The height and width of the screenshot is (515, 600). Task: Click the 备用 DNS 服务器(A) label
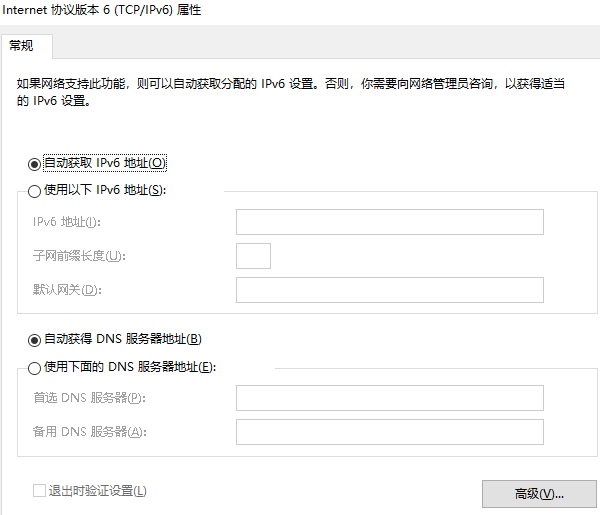(89, 432)
